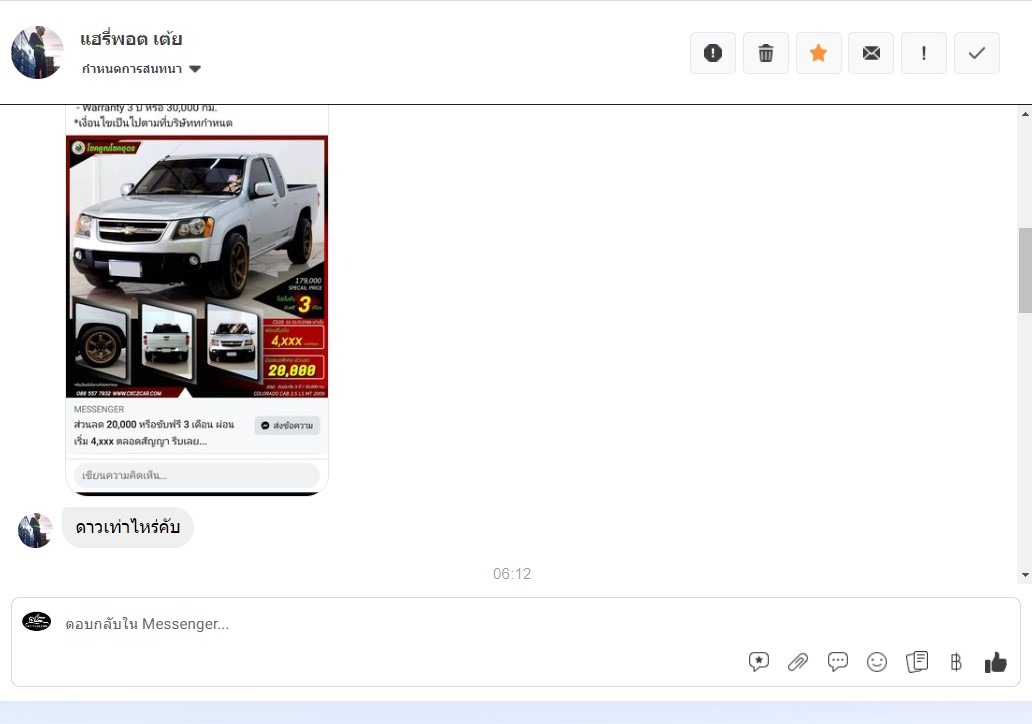The image size is (1032, 724).
Task: Click the scrollbar down arrow
Action: coord(1025,575)
